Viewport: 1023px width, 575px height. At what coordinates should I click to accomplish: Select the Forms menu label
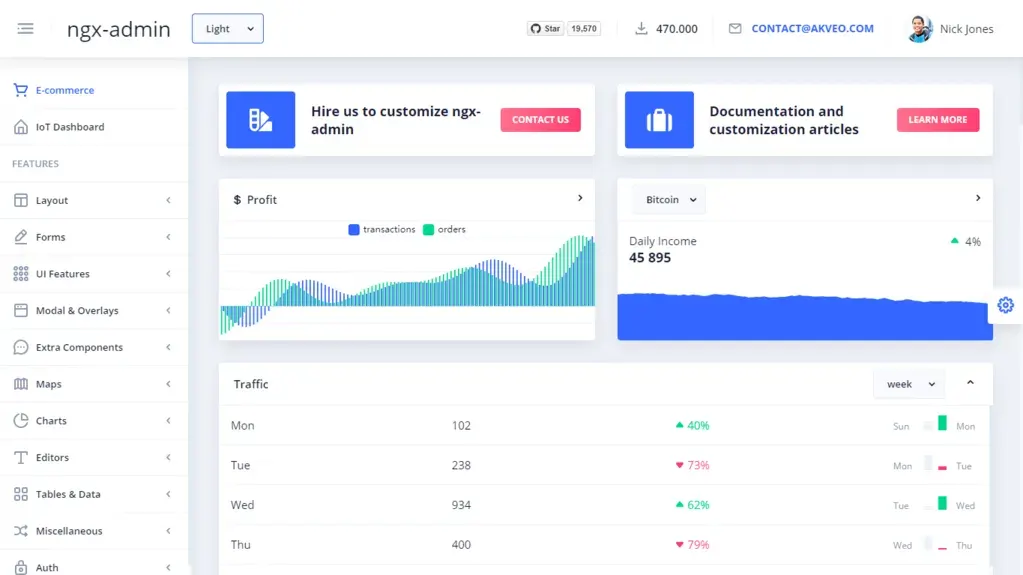(50, 237)
